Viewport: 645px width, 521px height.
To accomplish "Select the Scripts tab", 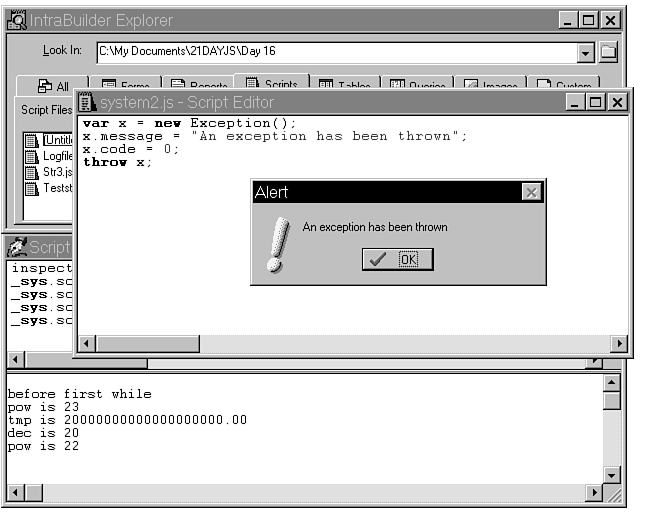I will pyautogui.click(x=271, y=85).
